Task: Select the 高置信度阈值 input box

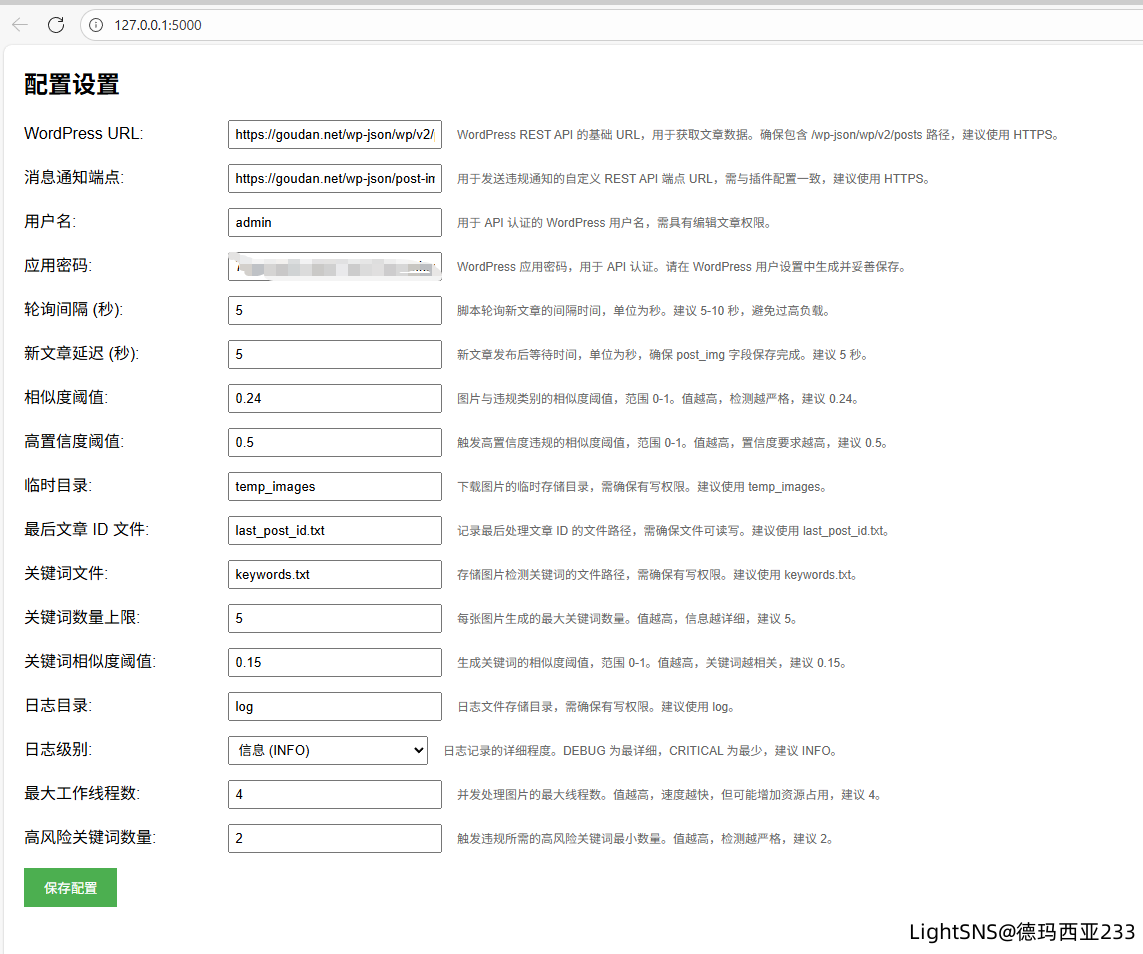Action: pos(335,442)
